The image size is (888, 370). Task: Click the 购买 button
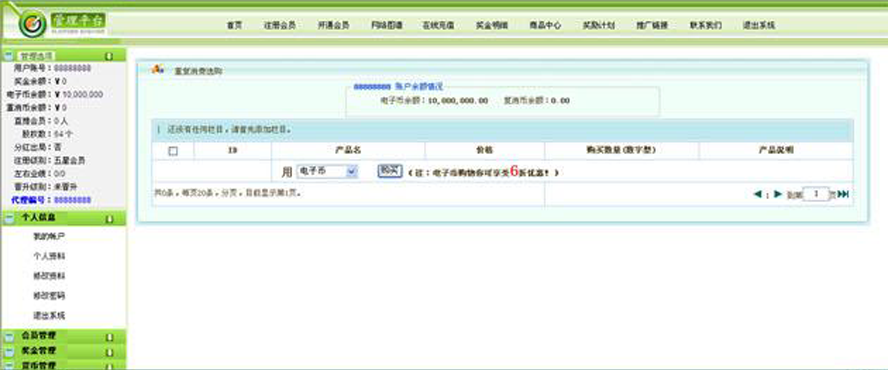pos(390,171)
